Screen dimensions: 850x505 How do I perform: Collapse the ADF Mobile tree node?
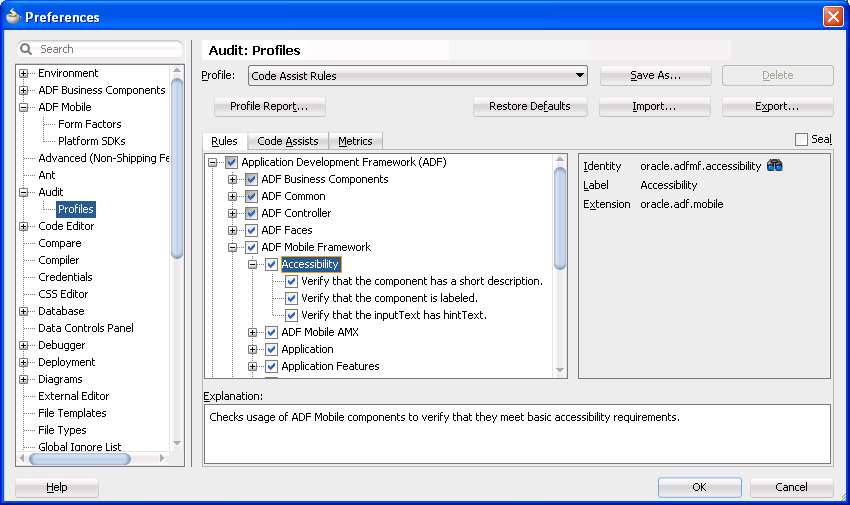coord(23,107)
